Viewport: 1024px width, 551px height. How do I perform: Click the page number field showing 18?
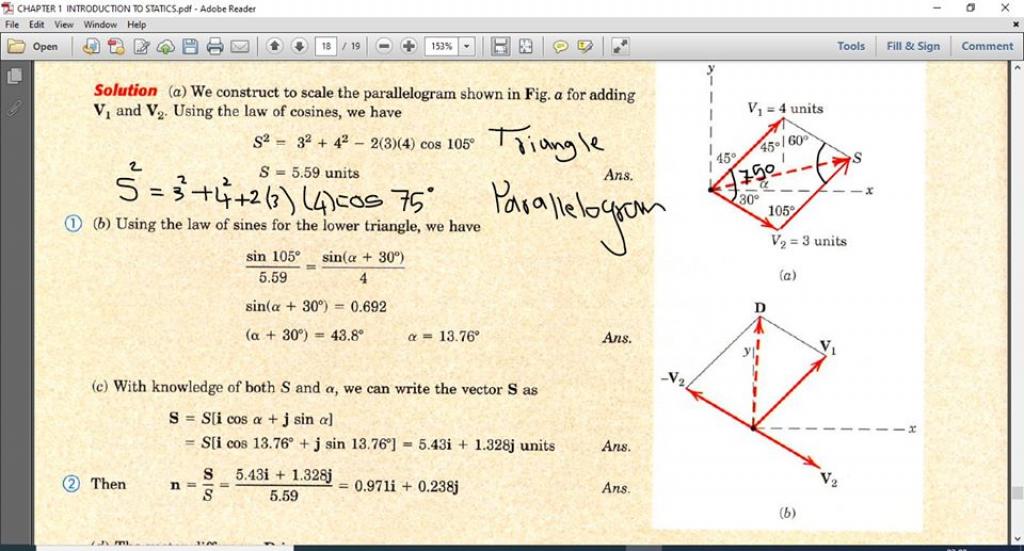pos(326,46)
